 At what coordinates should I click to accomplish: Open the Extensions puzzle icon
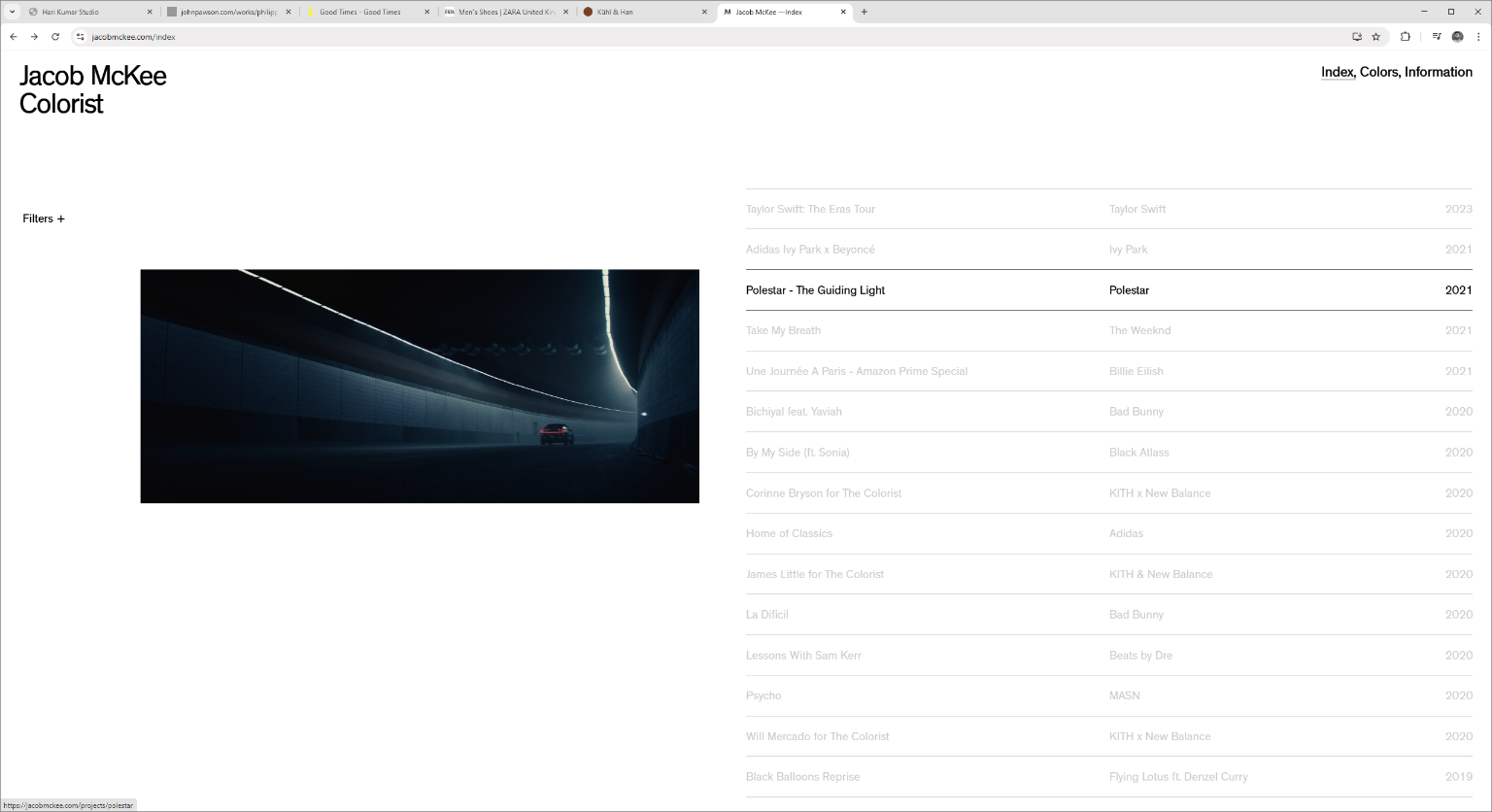coord(1405,37)
